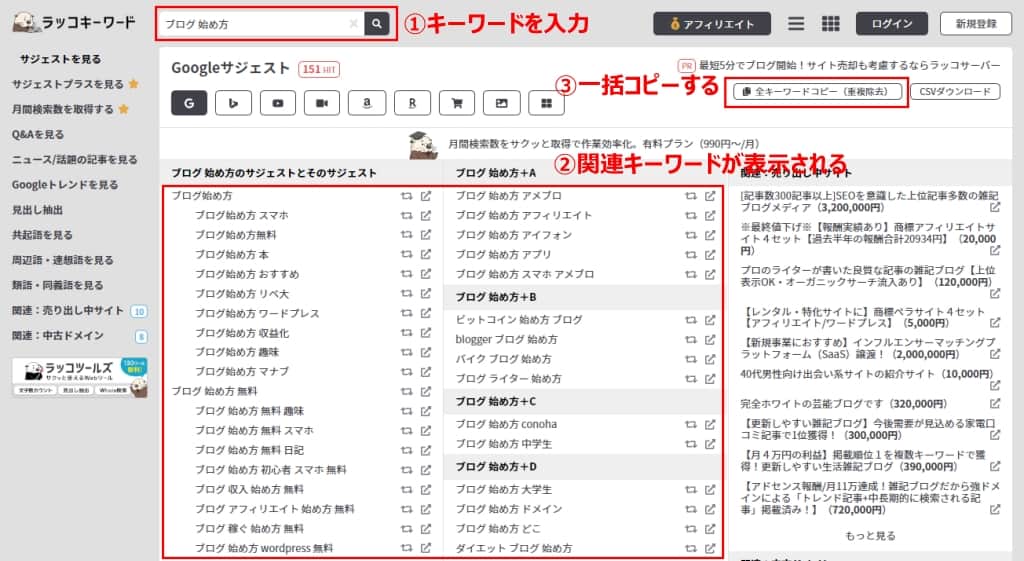This screenshot has height=561, width=1024.
Task: Open listing 完全ホワイトの芸能ブログです
Action: 844,404
